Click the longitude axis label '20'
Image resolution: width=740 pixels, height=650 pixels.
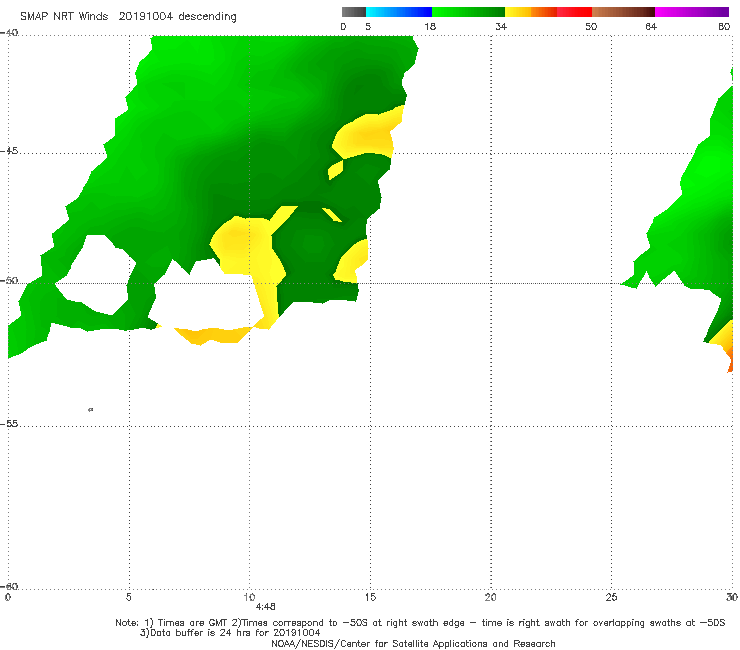point(490,597)
